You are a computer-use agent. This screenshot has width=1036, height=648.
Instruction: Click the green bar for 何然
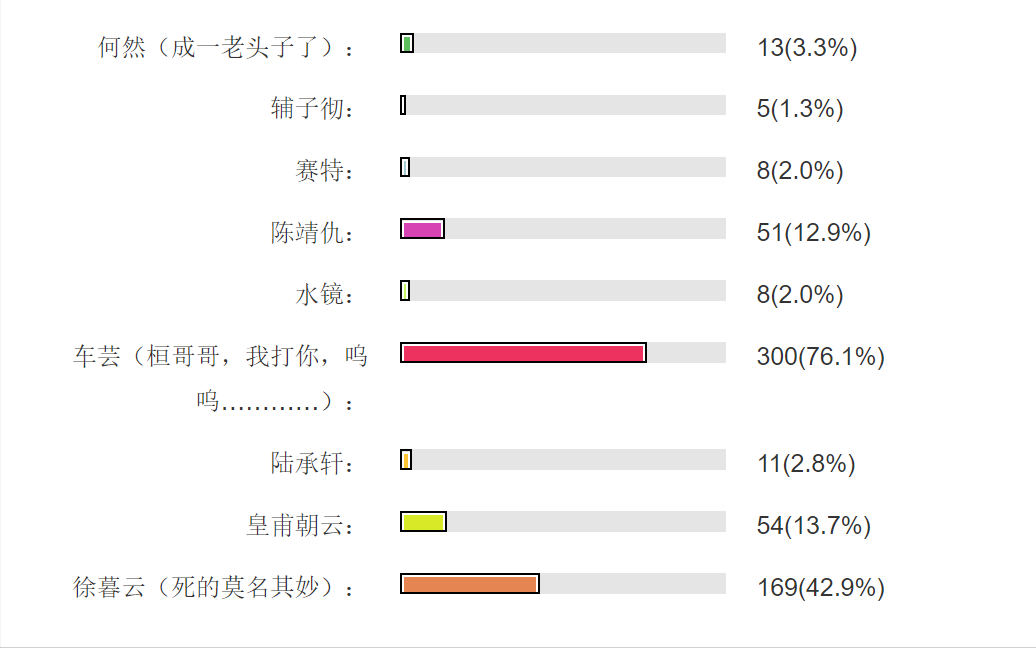point(407,43)
